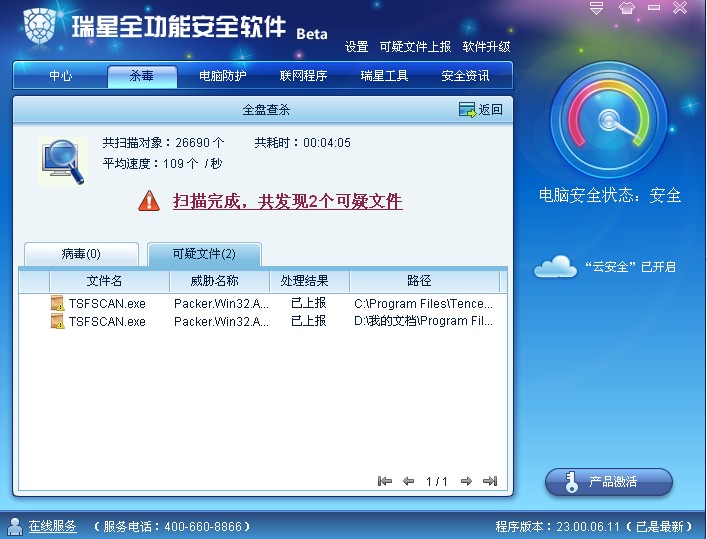Viewport: 707px width, 539px height.
Task: Open the 在线服务 link
Action: click(x=52, y=526)
